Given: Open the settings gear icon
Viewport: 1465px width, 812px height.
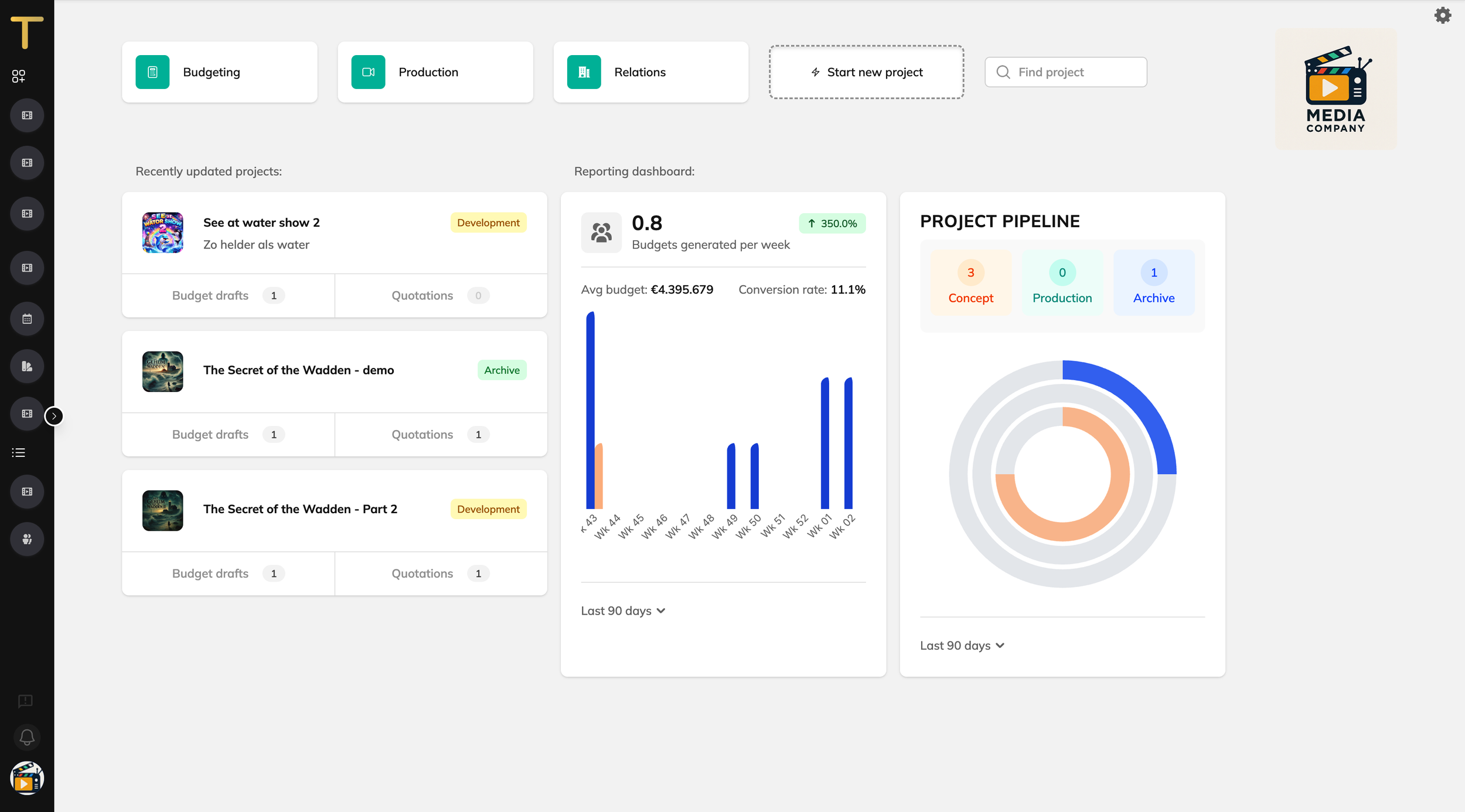Looking at the screenshot, I should [x=1442, y=15].
